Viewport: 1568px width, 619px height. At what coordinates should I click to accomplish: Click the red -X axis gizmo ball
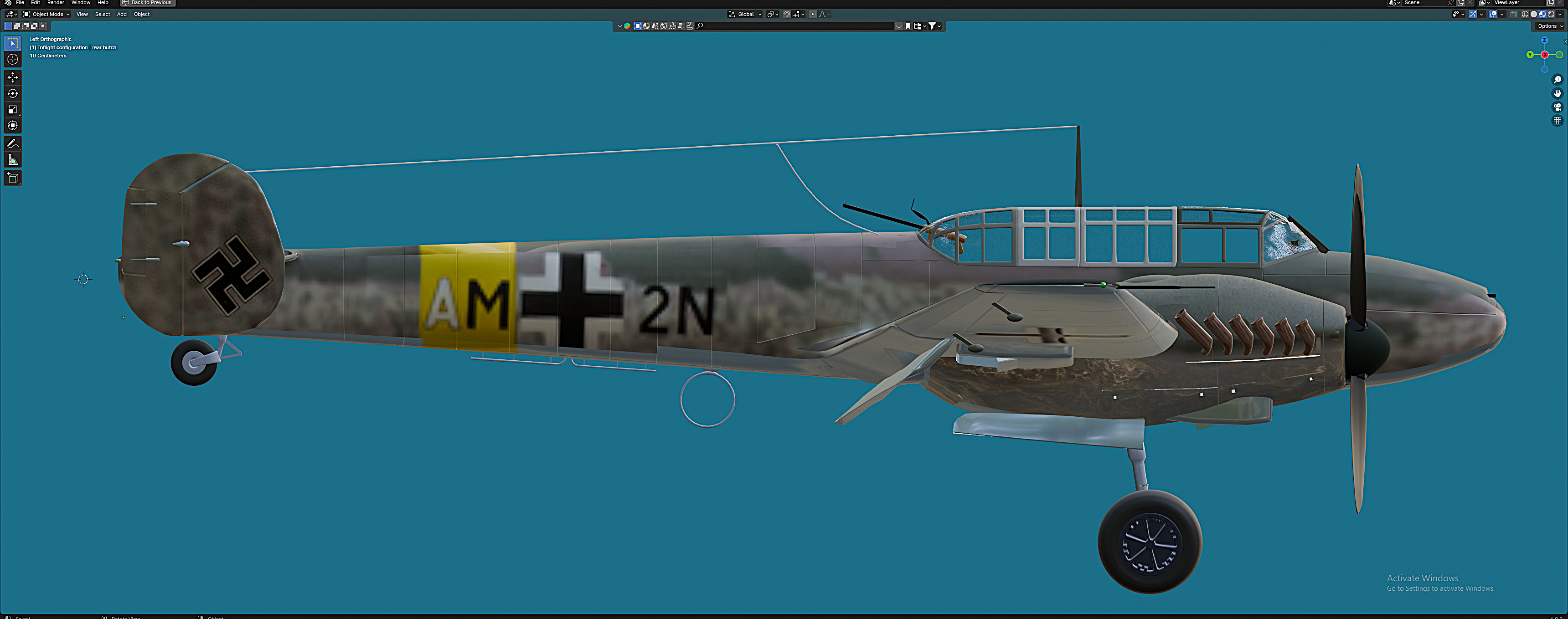click(x=1545, y=55)
